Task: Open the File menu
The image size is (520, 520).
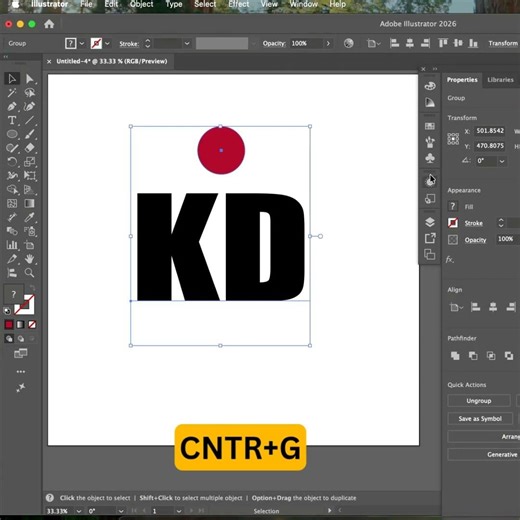Action: tap(86, 4)
